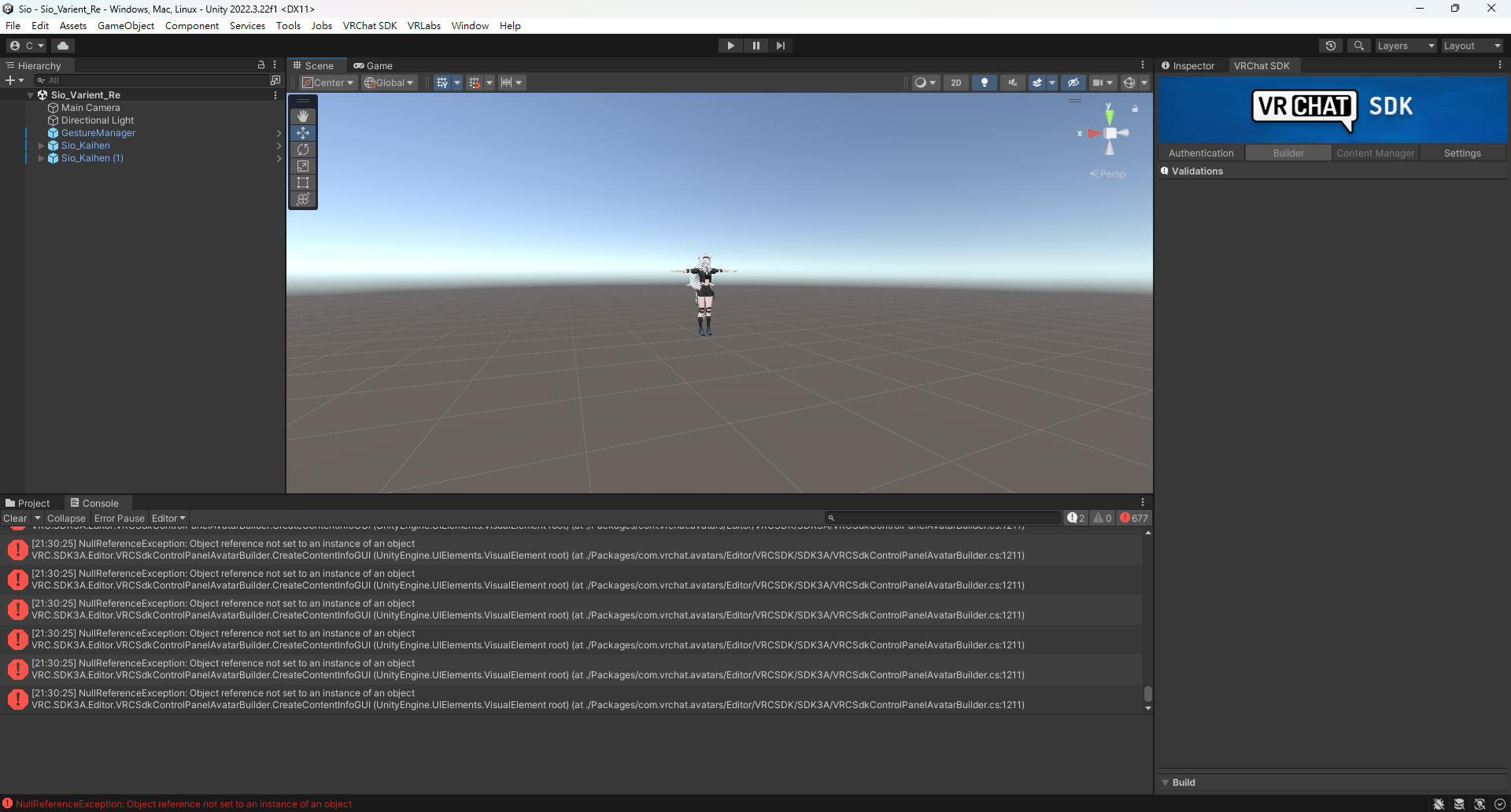Switch to the Project tab
1511x812 pixels.
(28, 503)
